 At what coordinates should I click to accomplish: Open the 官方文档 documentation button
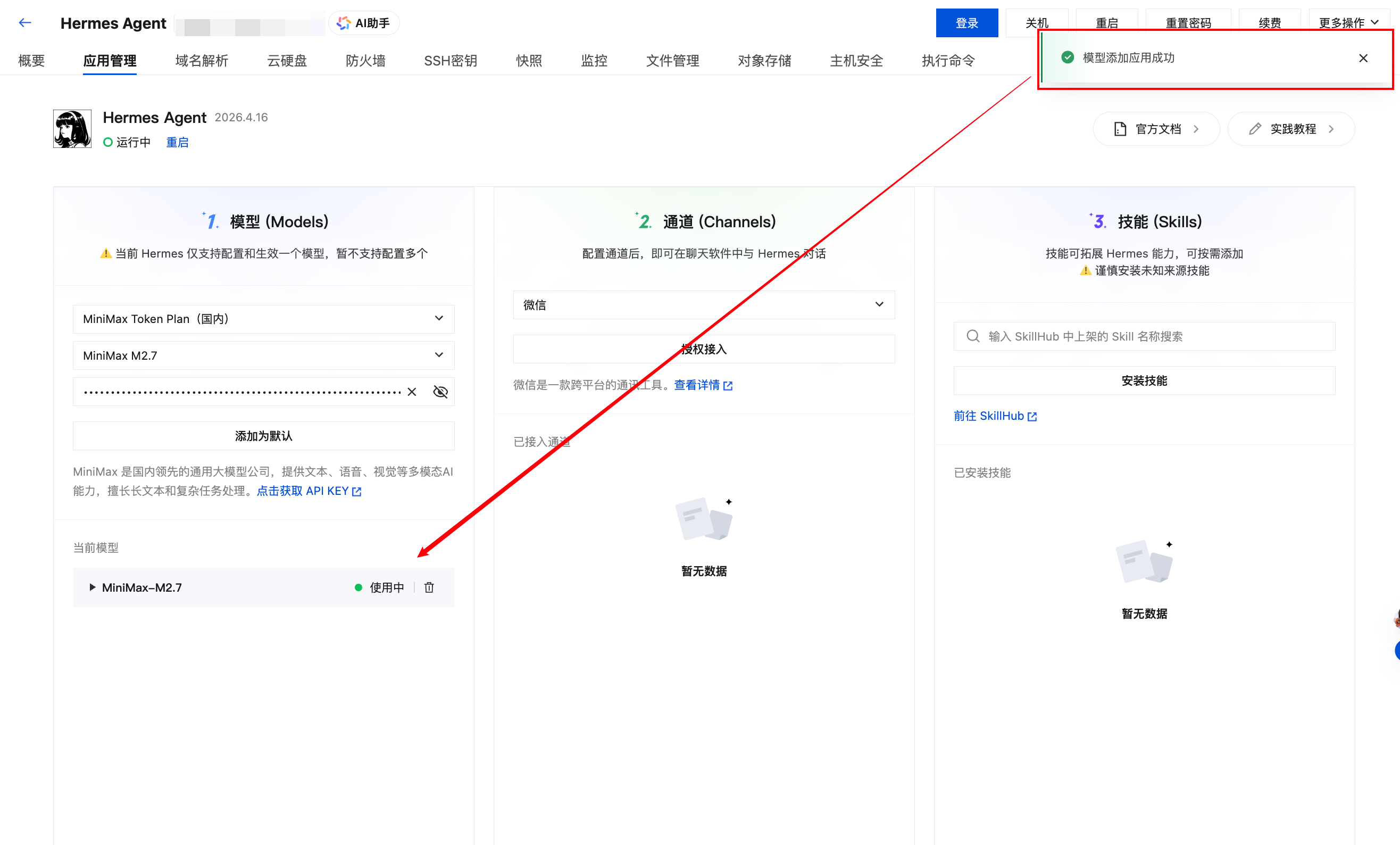coord(1156,129)
